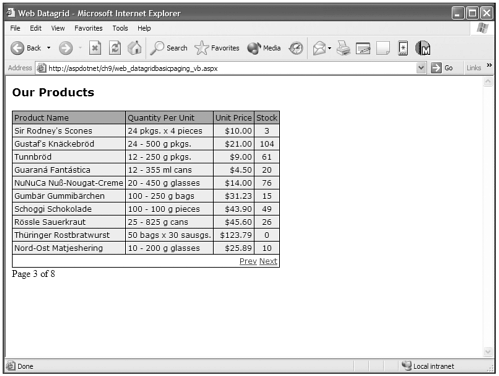
Task: Open the Edit menu
Action: tap(36, 28)
